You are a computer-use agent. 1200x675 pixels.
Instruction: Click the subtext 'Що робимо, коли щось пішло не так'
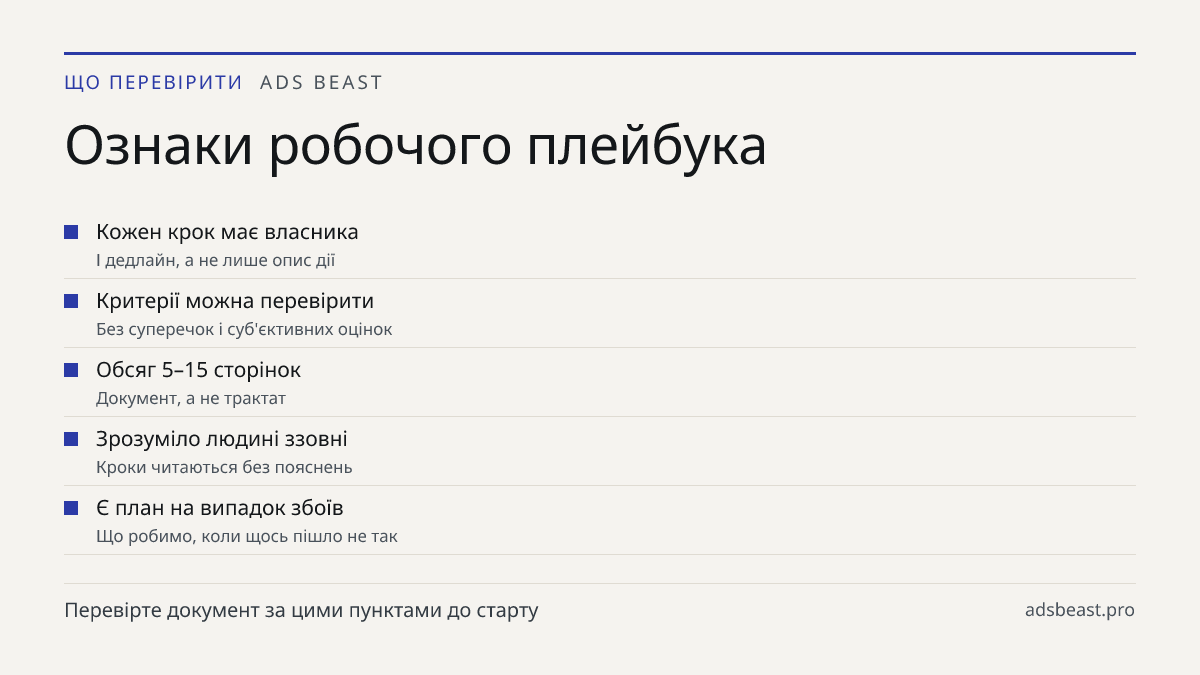coord(247,536)
